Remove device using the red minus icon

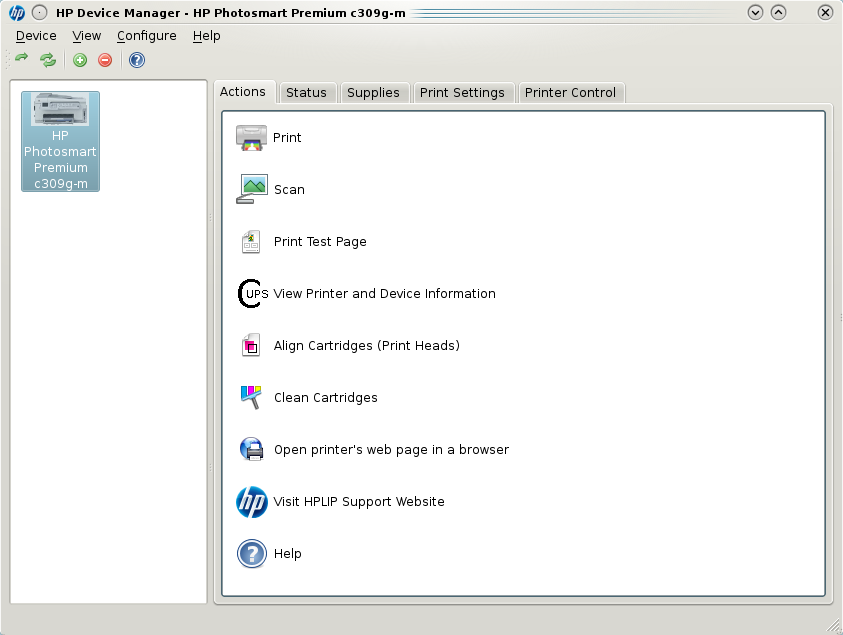pos(104,60)
